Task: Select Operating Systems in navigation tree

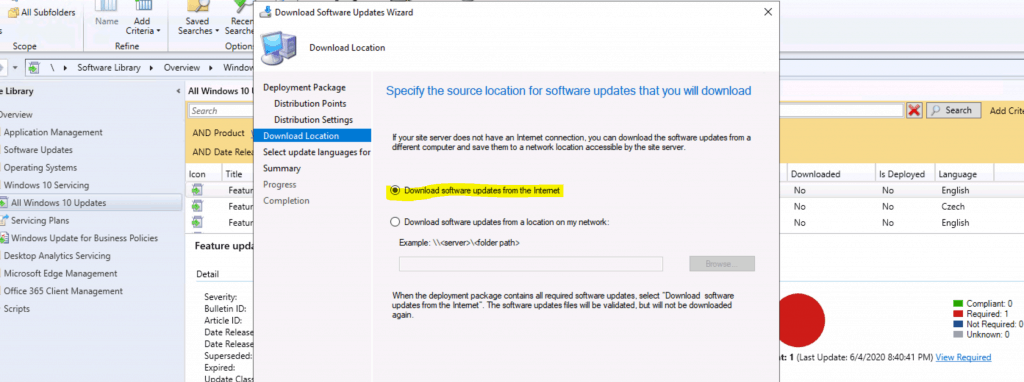Action: pyautogui.click(x=40, y=168)
